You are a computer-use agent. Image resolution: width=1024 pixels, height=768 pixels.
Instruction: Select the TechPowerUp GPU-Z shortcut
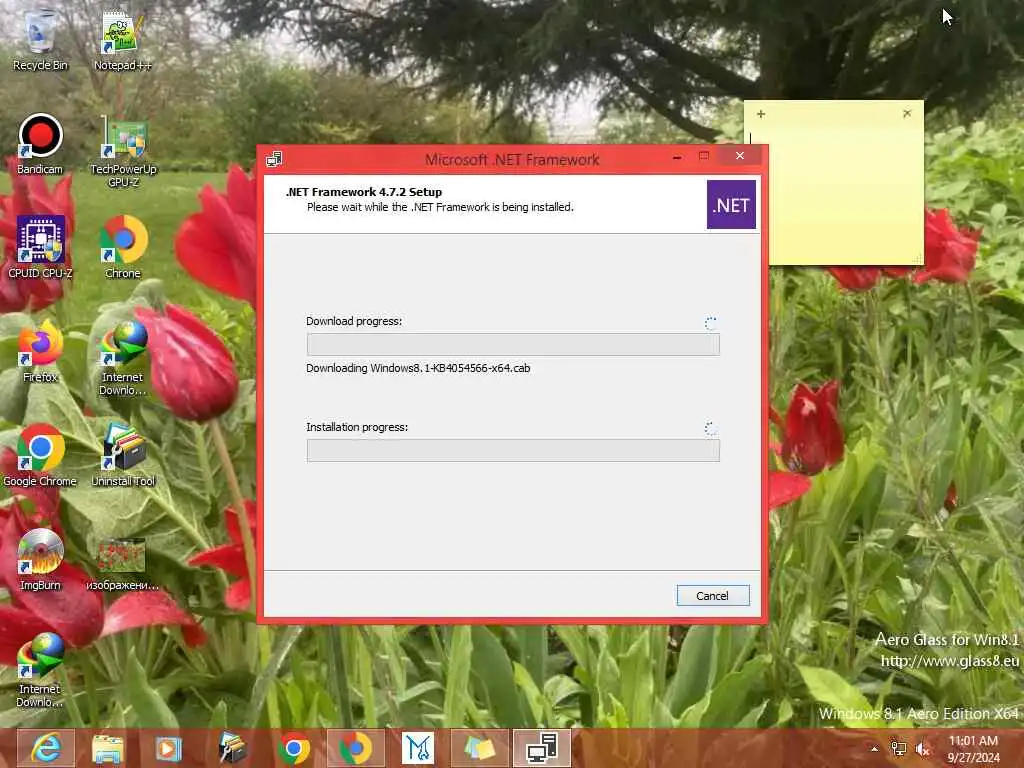pos(123,152)
